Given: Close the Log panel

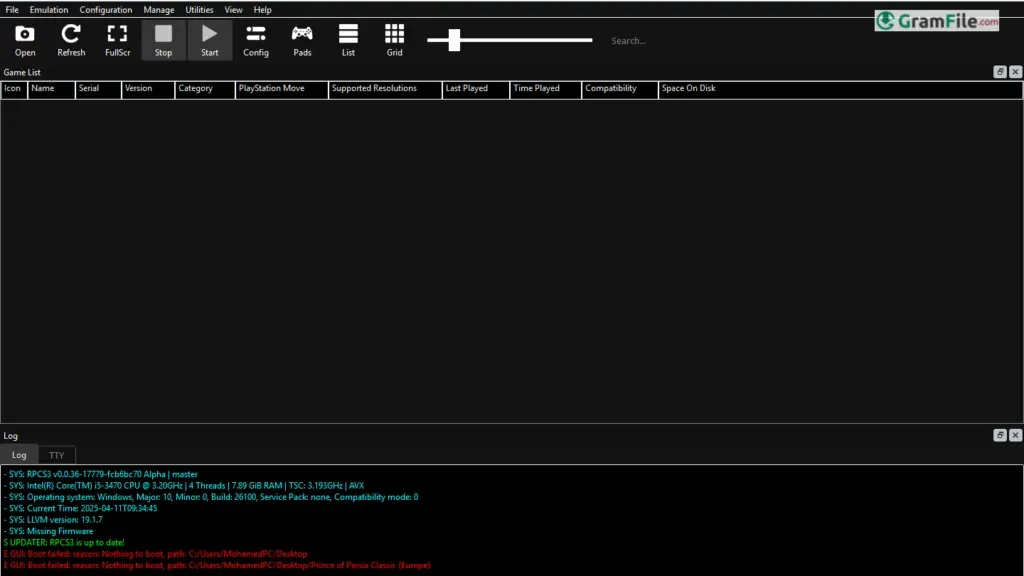Looking at the screenshot, I should point(1015,435).
